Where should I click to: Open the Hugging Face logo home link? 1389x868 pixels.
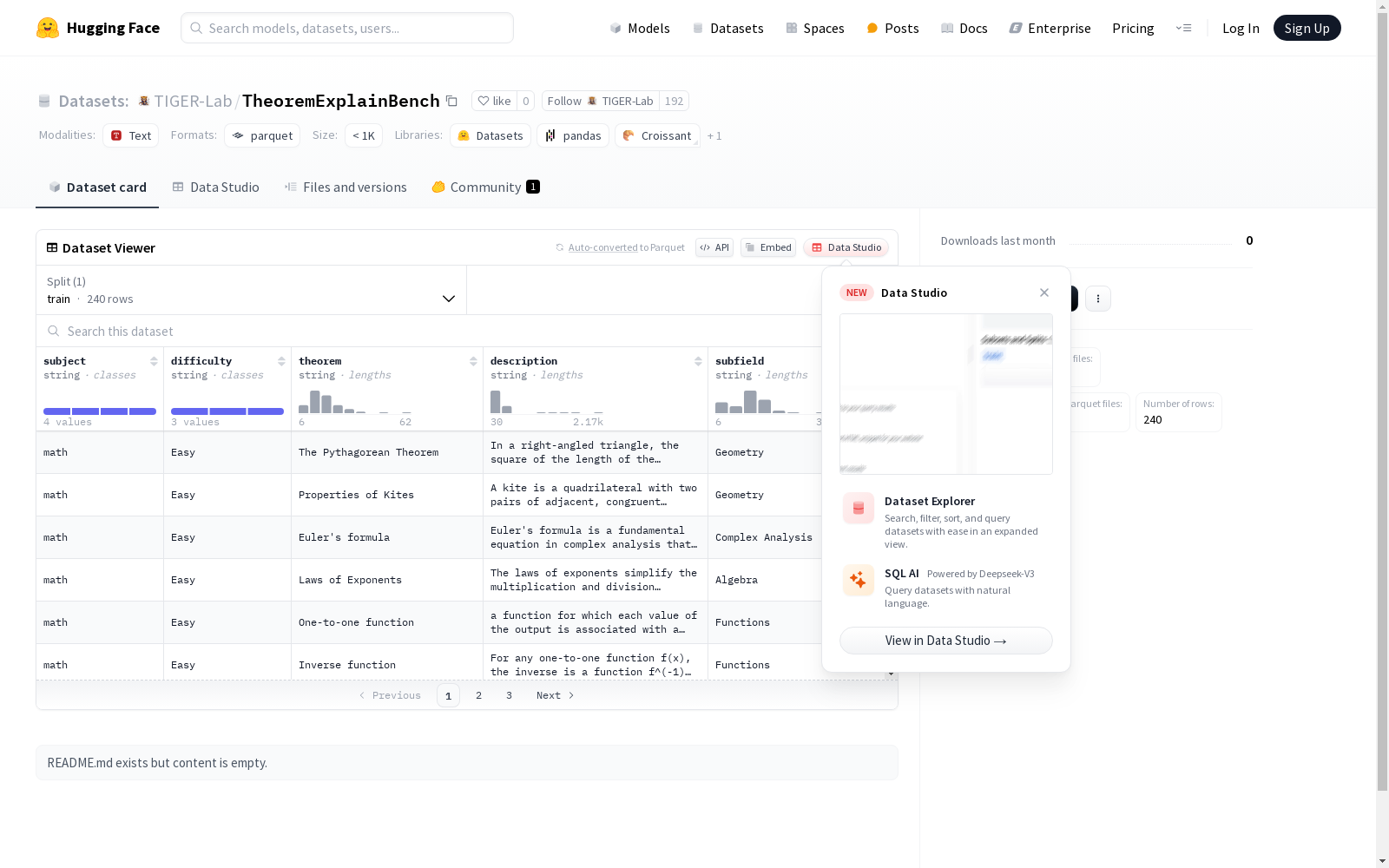98,28
